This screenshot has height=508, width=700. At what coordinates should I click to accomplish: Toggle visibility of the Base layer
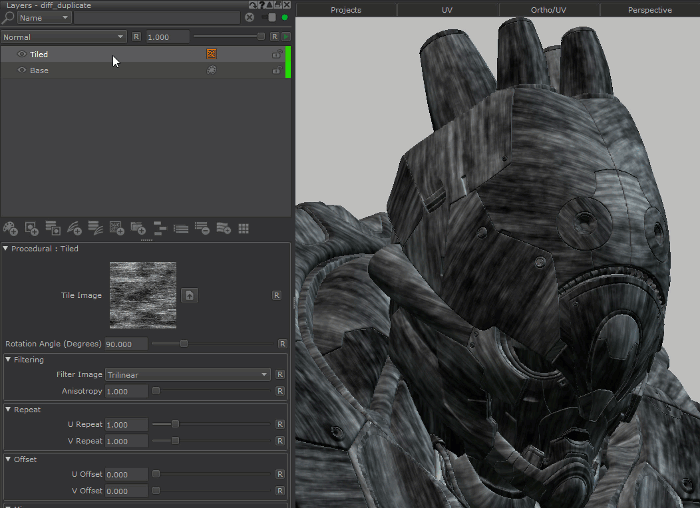pos(21,71)
